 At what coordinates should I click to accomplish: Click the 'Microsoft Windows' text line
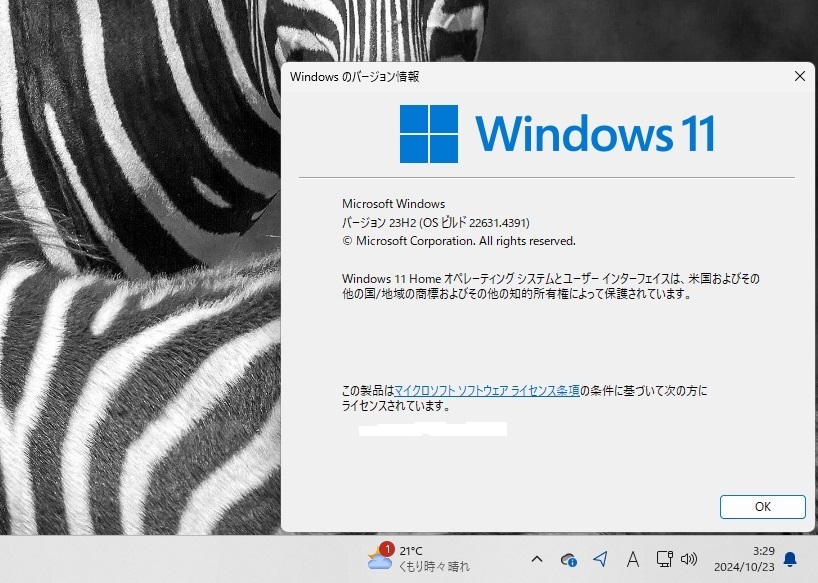point(393,204)
